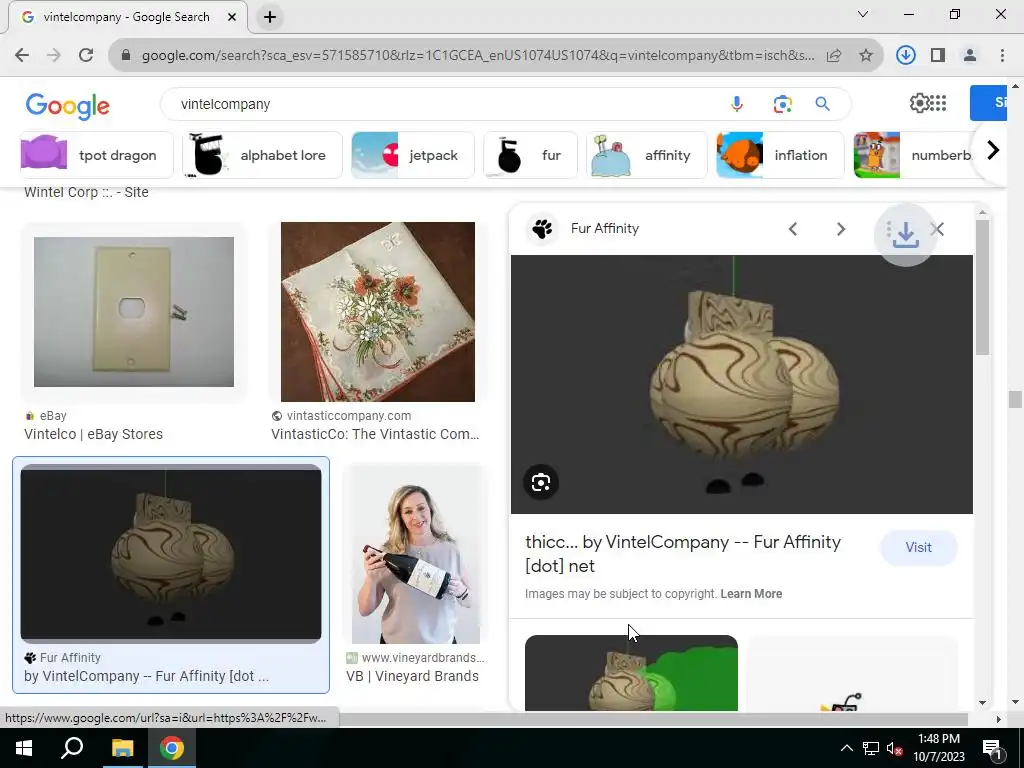The width and height of the screenshot is (1024, 768).
Task: Click the Chrome address bar URL
Action: (477, 56)
